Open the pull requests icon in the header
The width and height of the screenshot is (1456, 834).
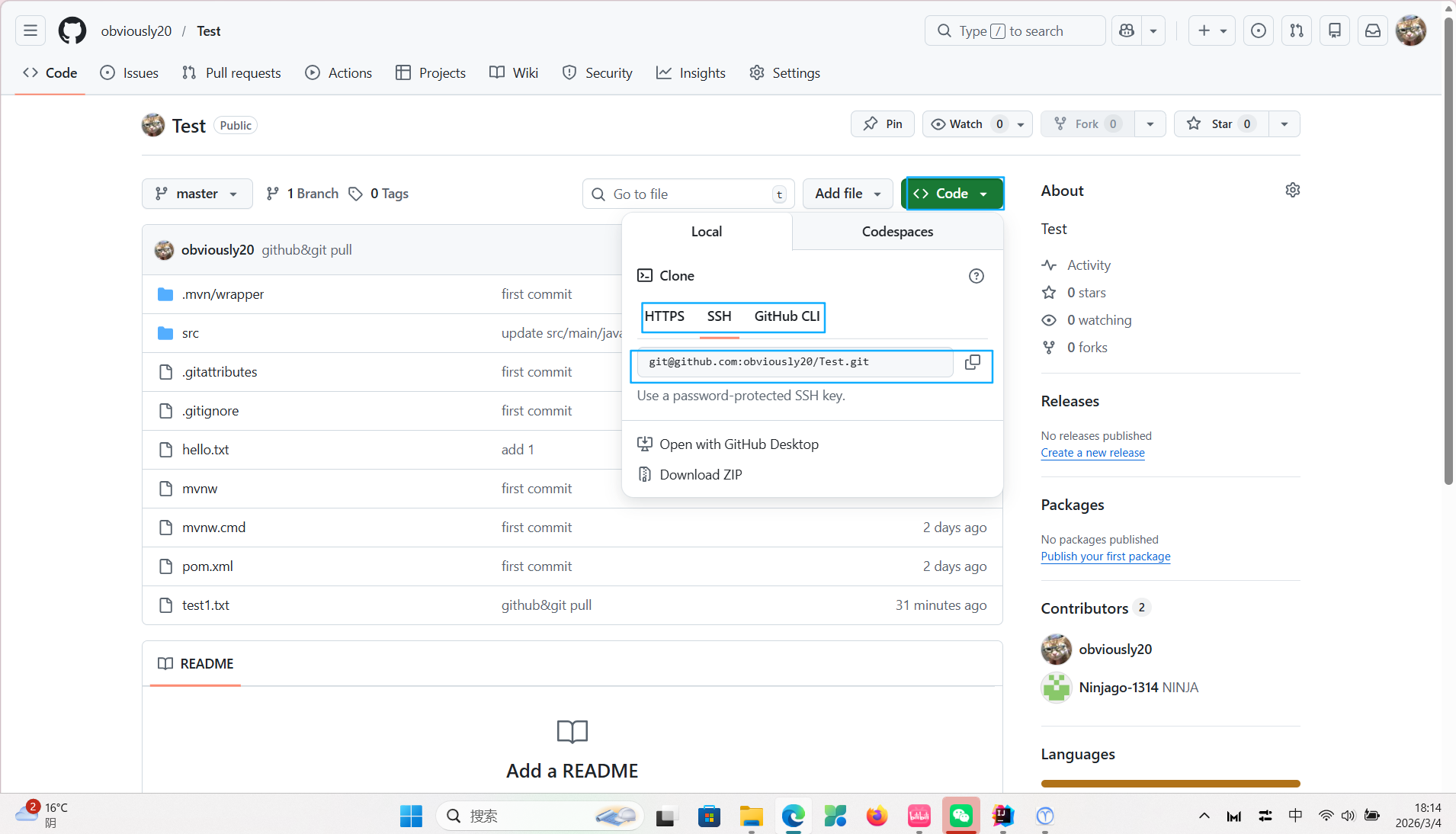(x=1296, y=30)
